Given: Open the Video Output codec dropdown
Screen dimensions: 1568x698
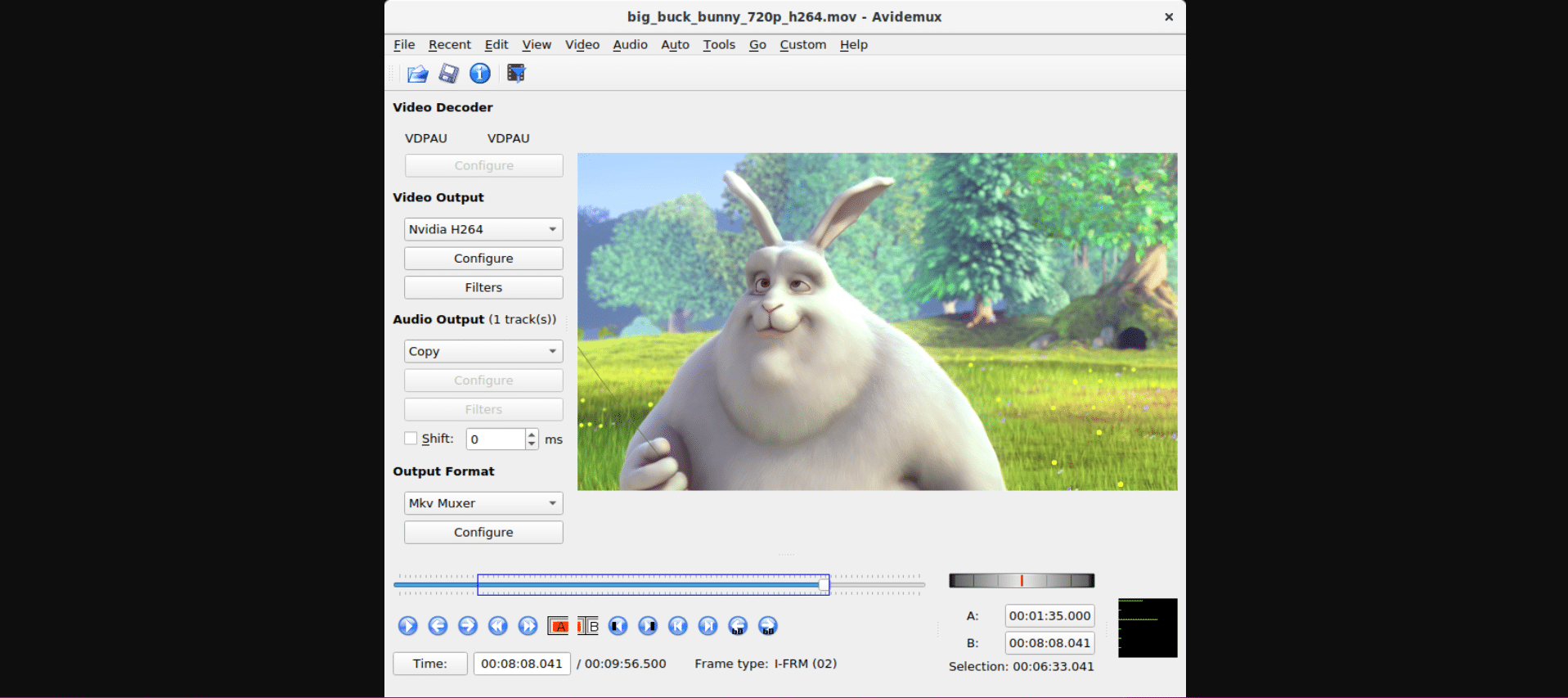Looking at the screenshot, I should pos(483,229).
